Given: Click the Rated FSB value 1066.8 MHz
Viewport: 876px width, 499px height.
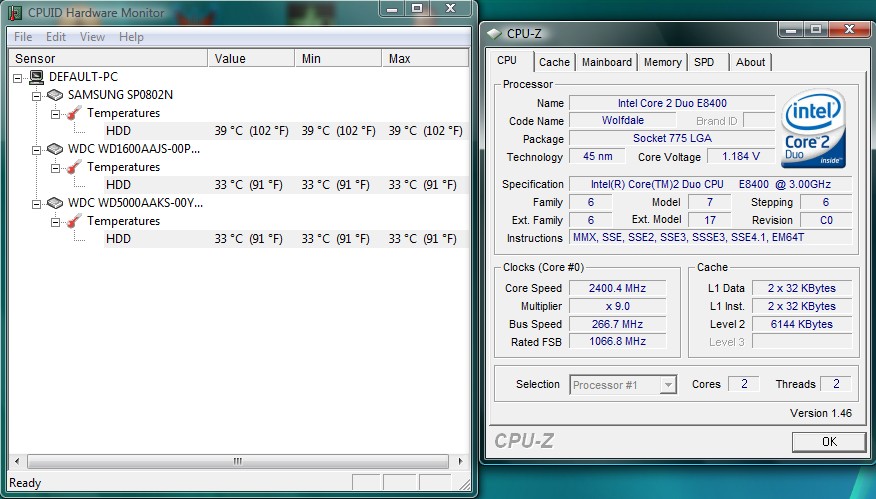Looking at the screenshot, I should (617, 341).
